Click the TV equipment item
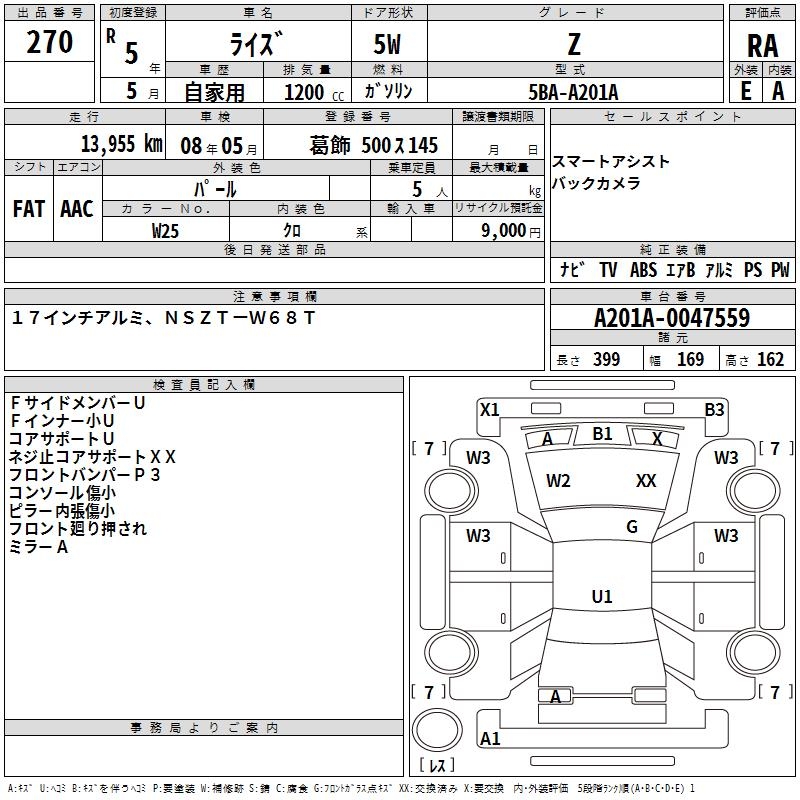The width and height of the screenshot is (800, 800). pos(608,270)
